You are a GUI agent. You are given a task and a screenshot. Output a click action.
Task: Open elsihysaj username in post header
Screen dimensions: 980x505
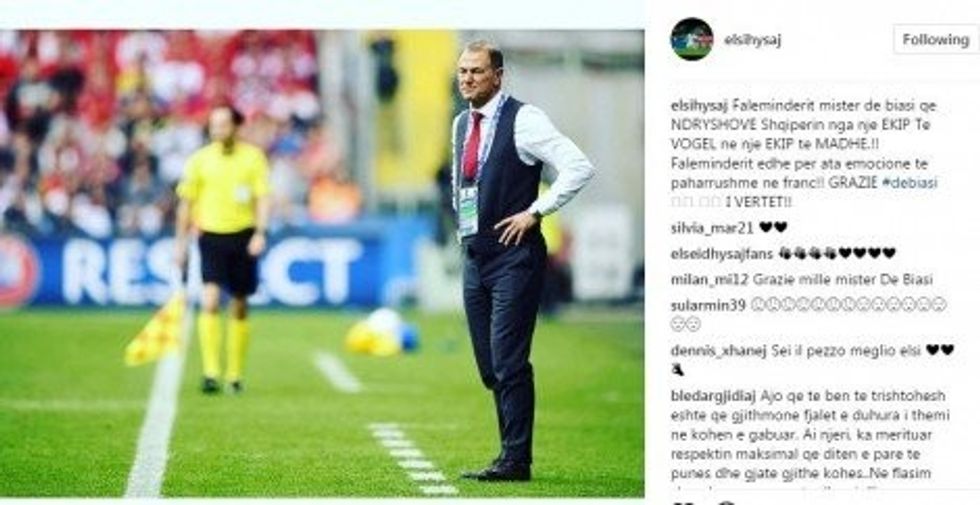[x=752, y=40]
